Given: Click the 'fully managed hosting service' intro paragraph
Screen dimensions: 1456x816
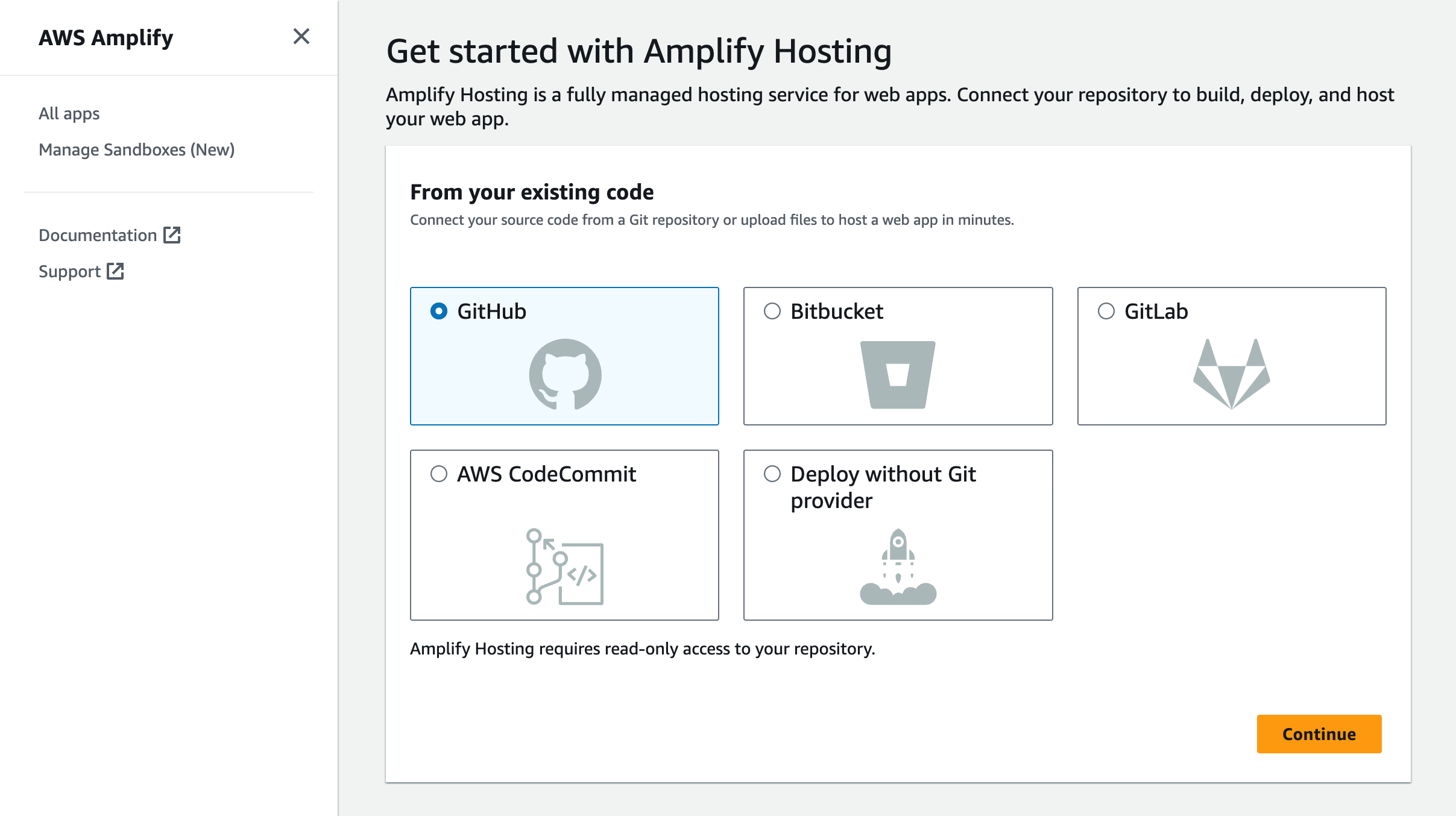Looking at the screenshot, I should [890, 107].
